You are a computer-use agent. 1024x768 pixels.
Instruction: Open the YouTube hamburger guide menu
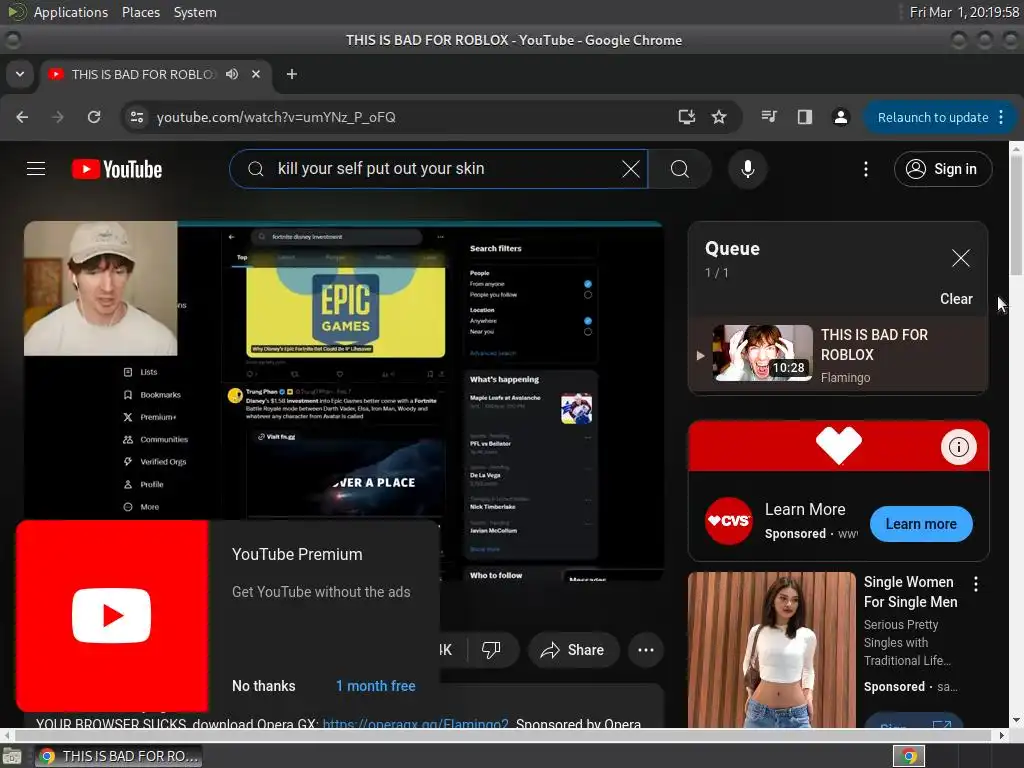pyautogui.click(x=36, y=169)
